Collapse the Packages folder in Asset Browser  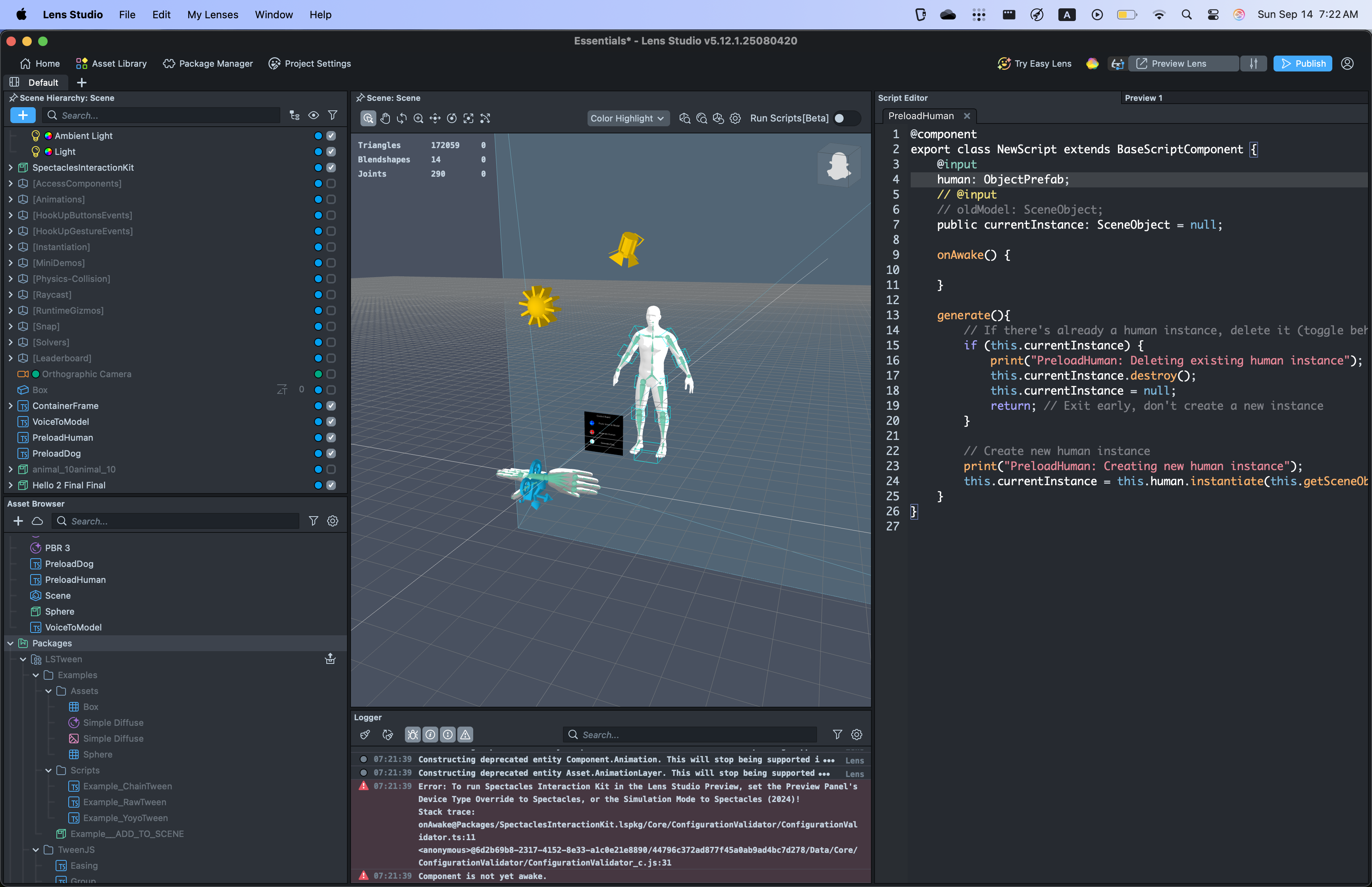[10, 643]
